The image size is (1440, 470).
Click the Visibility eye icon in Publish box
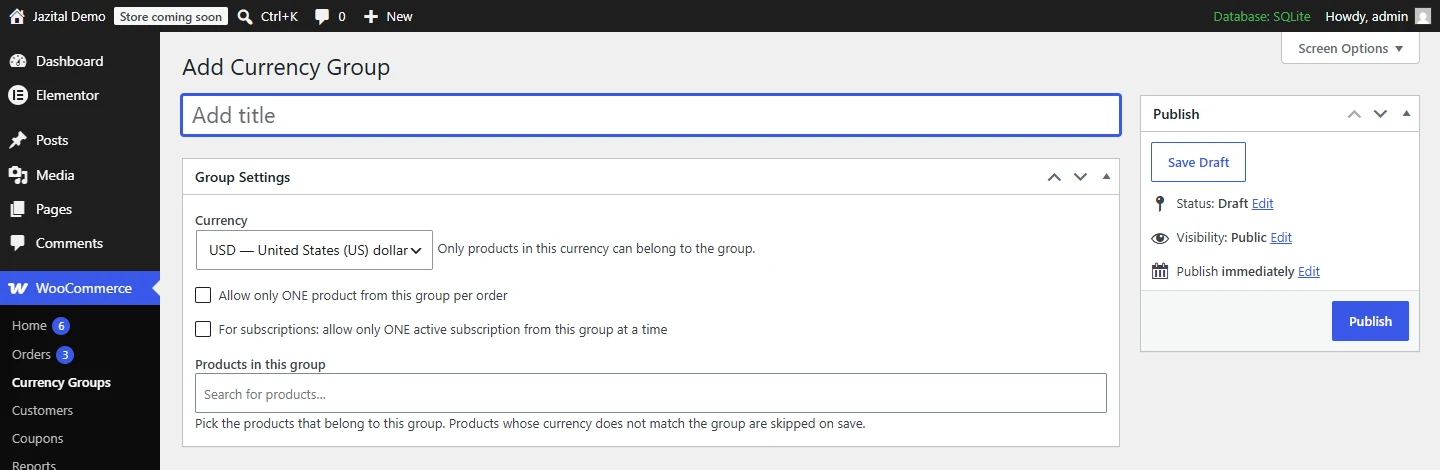pyautogui.click(x=1160, y=238)
